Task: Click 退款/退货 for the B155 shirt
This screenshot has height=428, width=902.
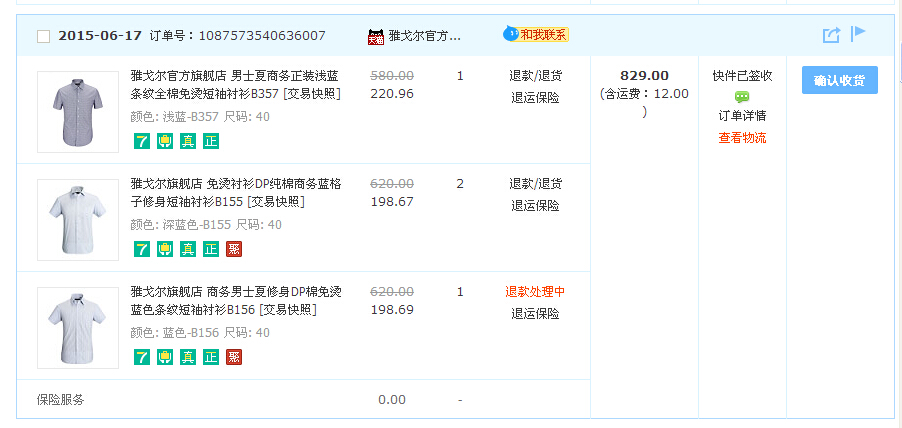Action: (536, 184)
